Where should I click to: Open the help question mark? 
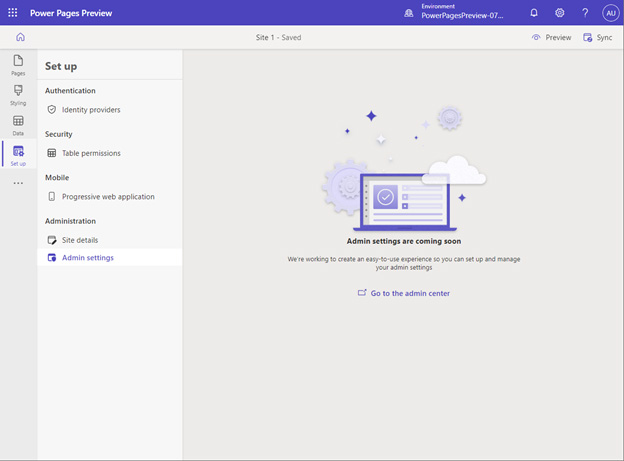pyautogui.click(x=585, y=13)
